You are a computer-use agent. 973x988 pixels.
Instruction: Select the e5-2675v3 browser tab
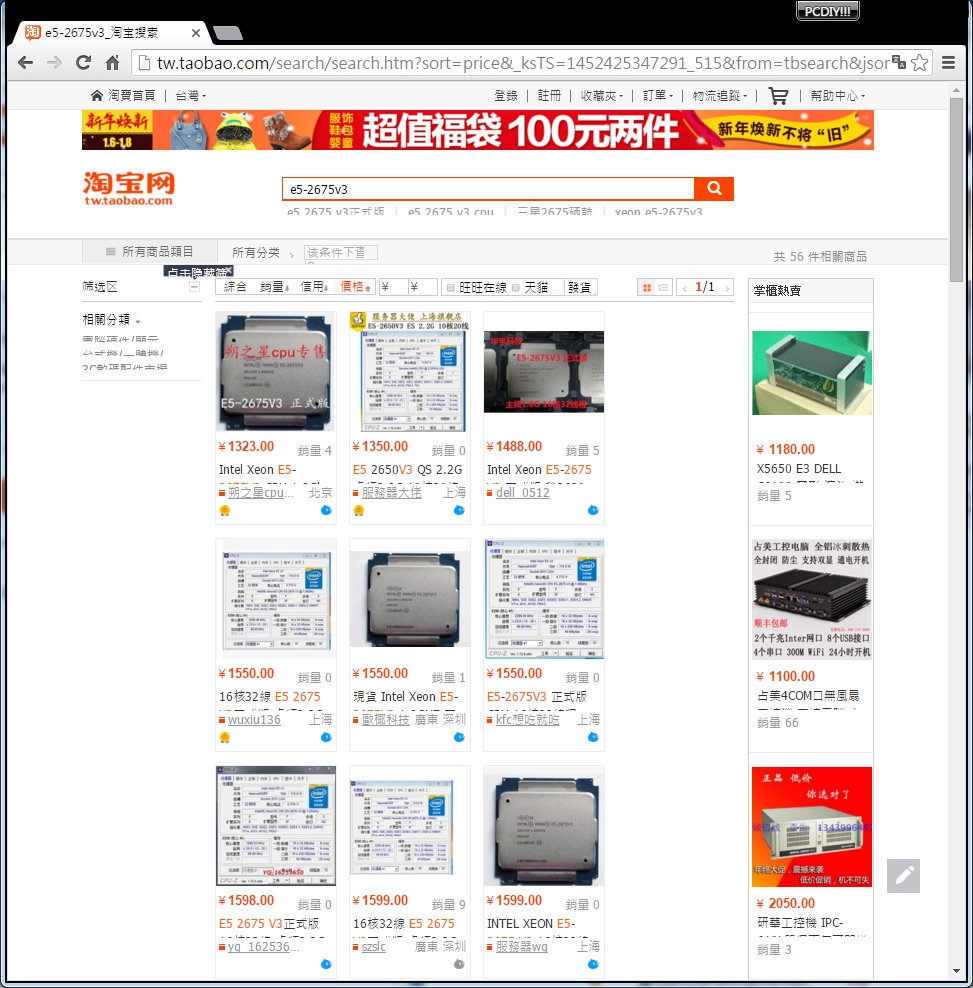coord(110,33)
